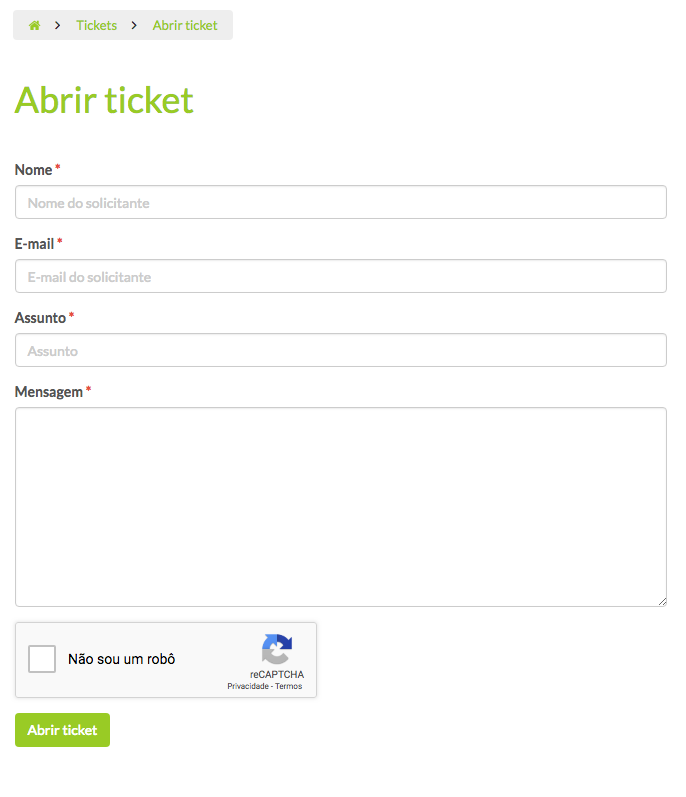Select the Abrir ticket breadcrumb link

[x=185, y=25]
